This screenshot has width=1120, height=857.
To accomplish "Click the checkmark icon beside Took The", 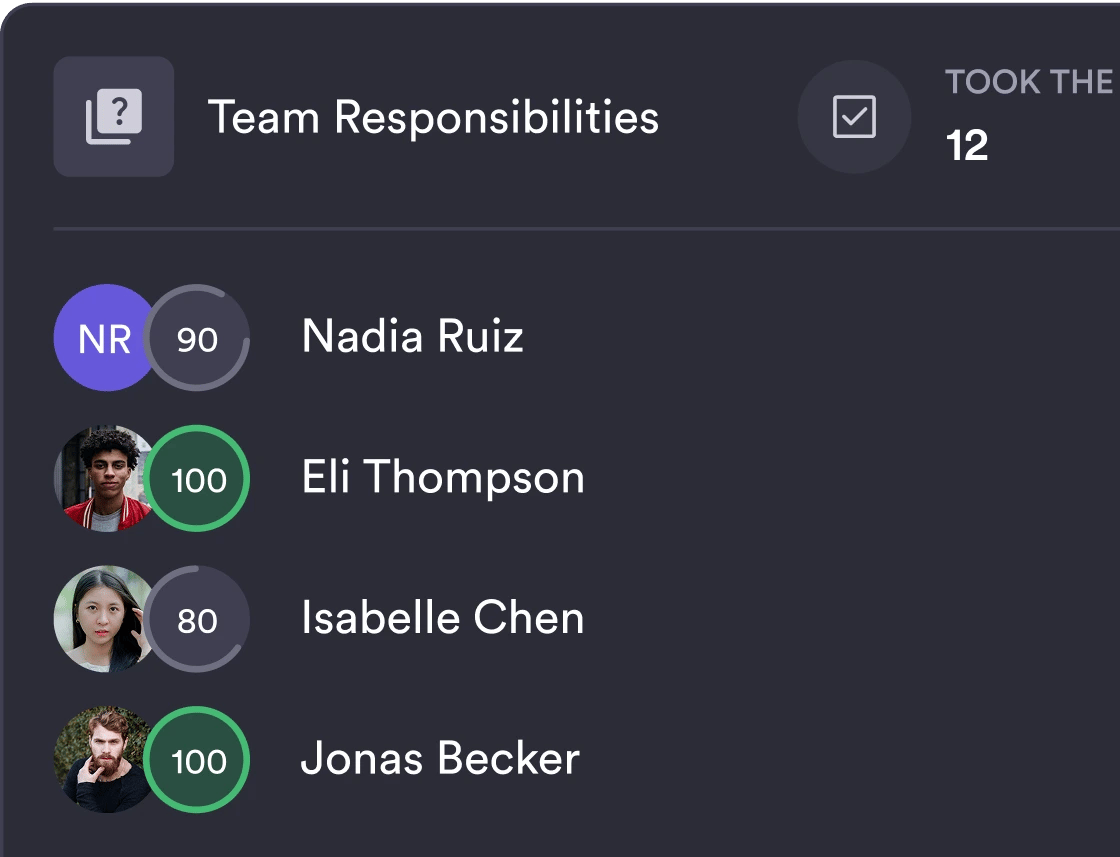I will click(x=854, y=117).
